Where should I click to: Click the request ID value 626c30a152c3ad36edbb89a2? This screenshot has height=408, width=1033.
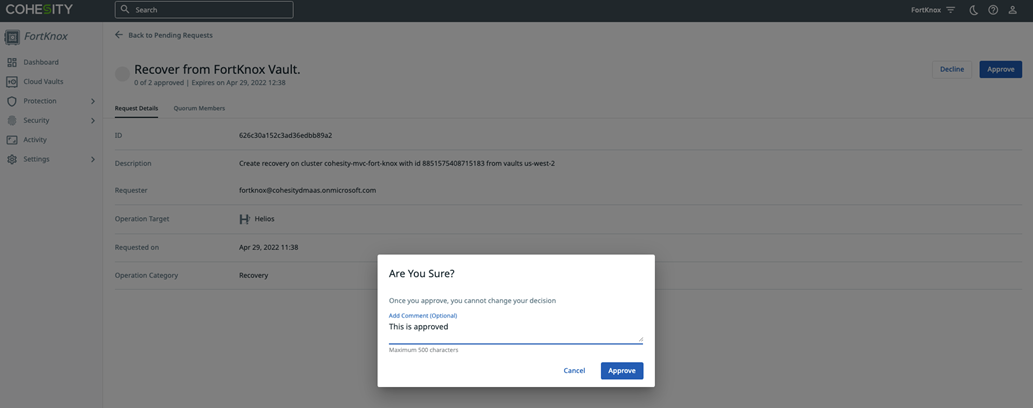(x=285, y=135)
